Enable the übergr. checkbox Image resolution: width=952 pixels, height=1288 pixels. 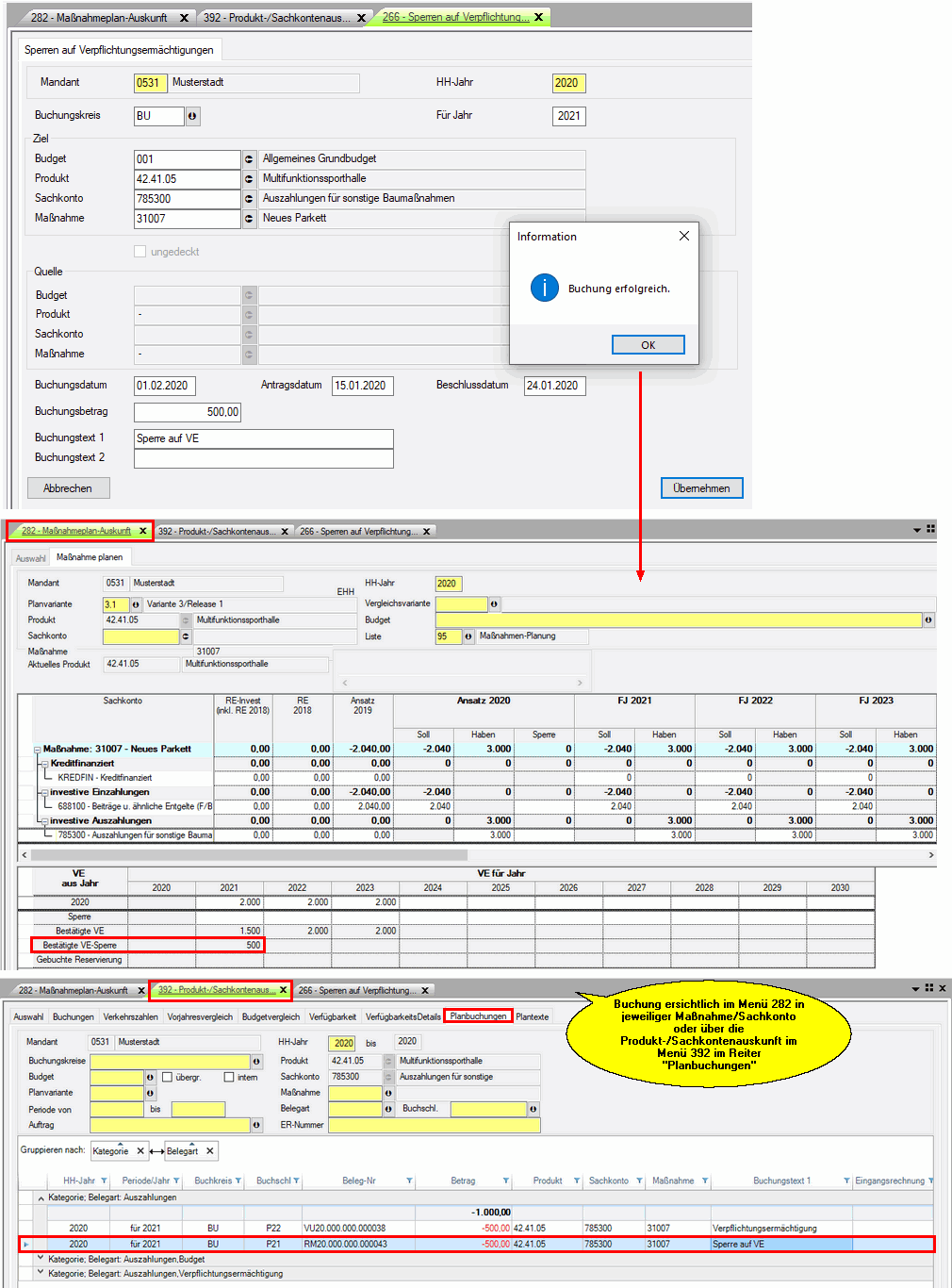167,1077
